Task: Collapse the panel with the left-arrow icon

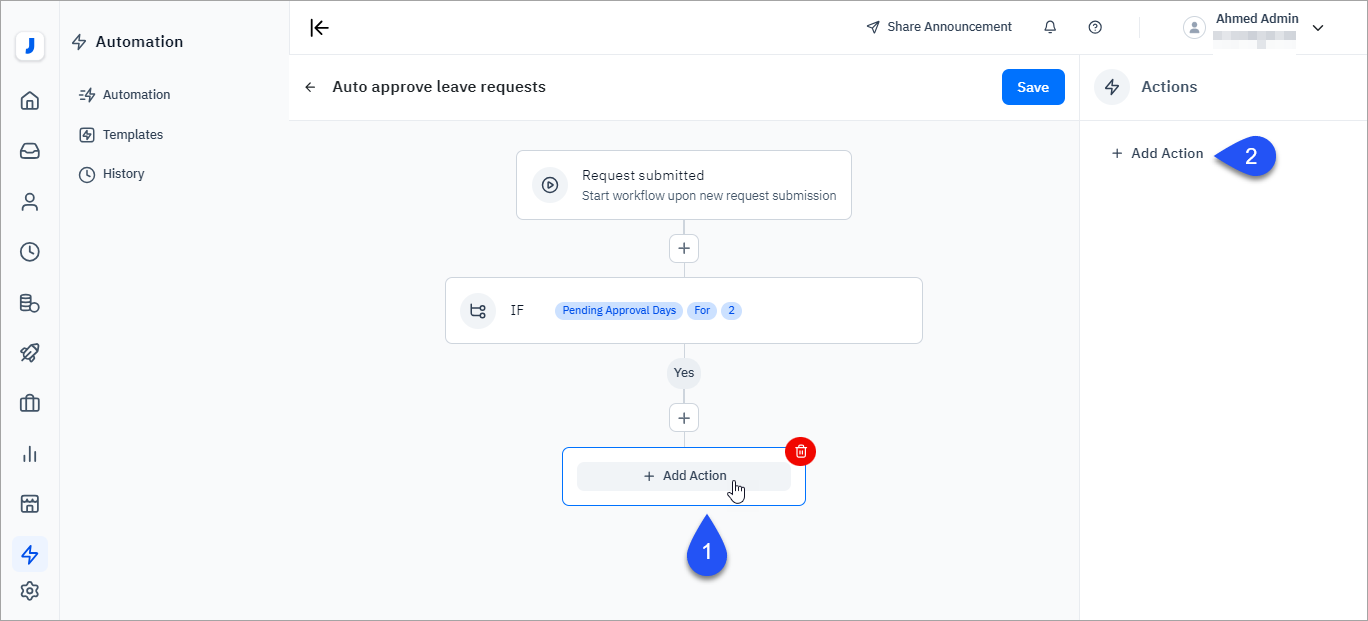Action: pos(319,27)
